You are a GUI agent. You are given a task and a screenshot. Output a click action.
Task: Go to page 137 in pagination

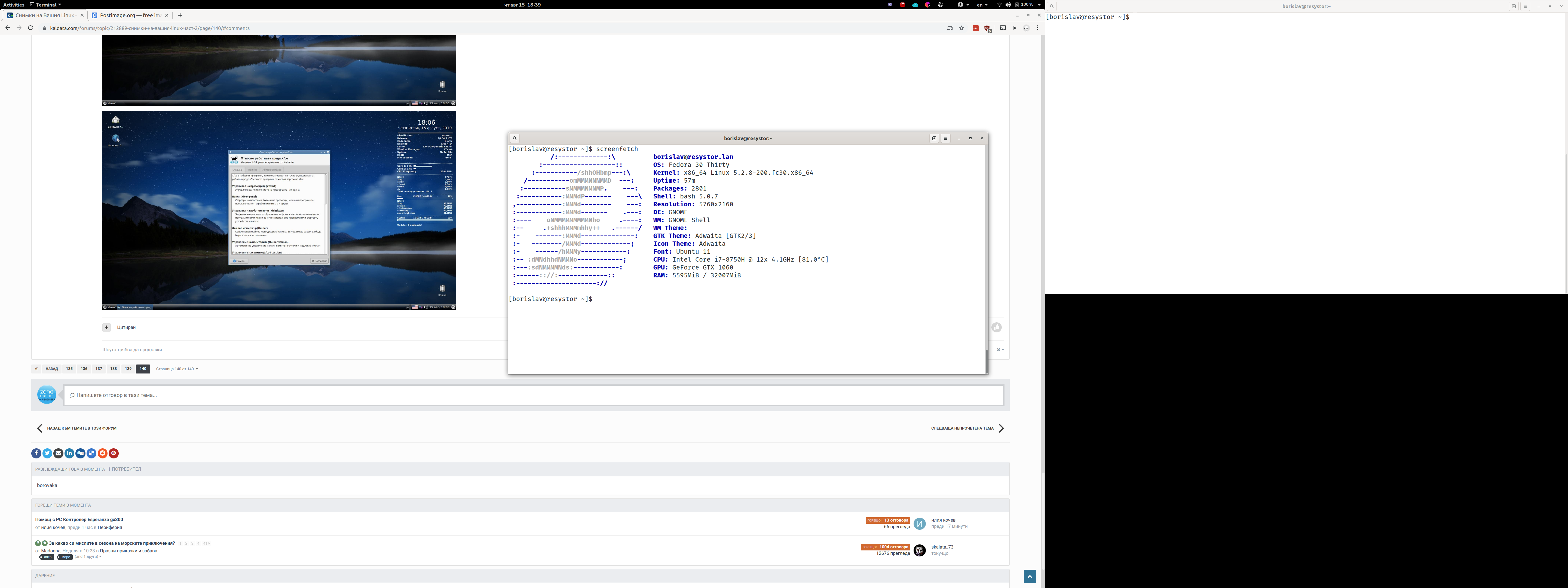click(x=99, y=369)
